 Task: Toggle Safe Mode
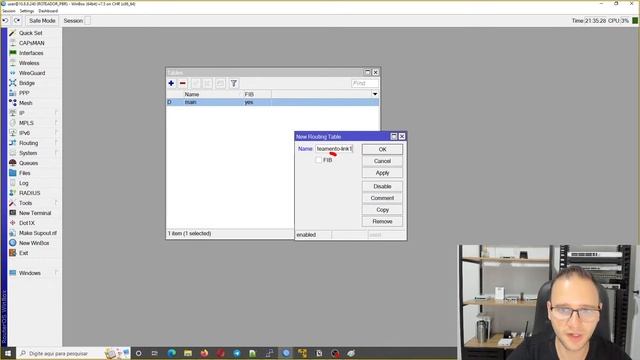[x=42, y=20]
